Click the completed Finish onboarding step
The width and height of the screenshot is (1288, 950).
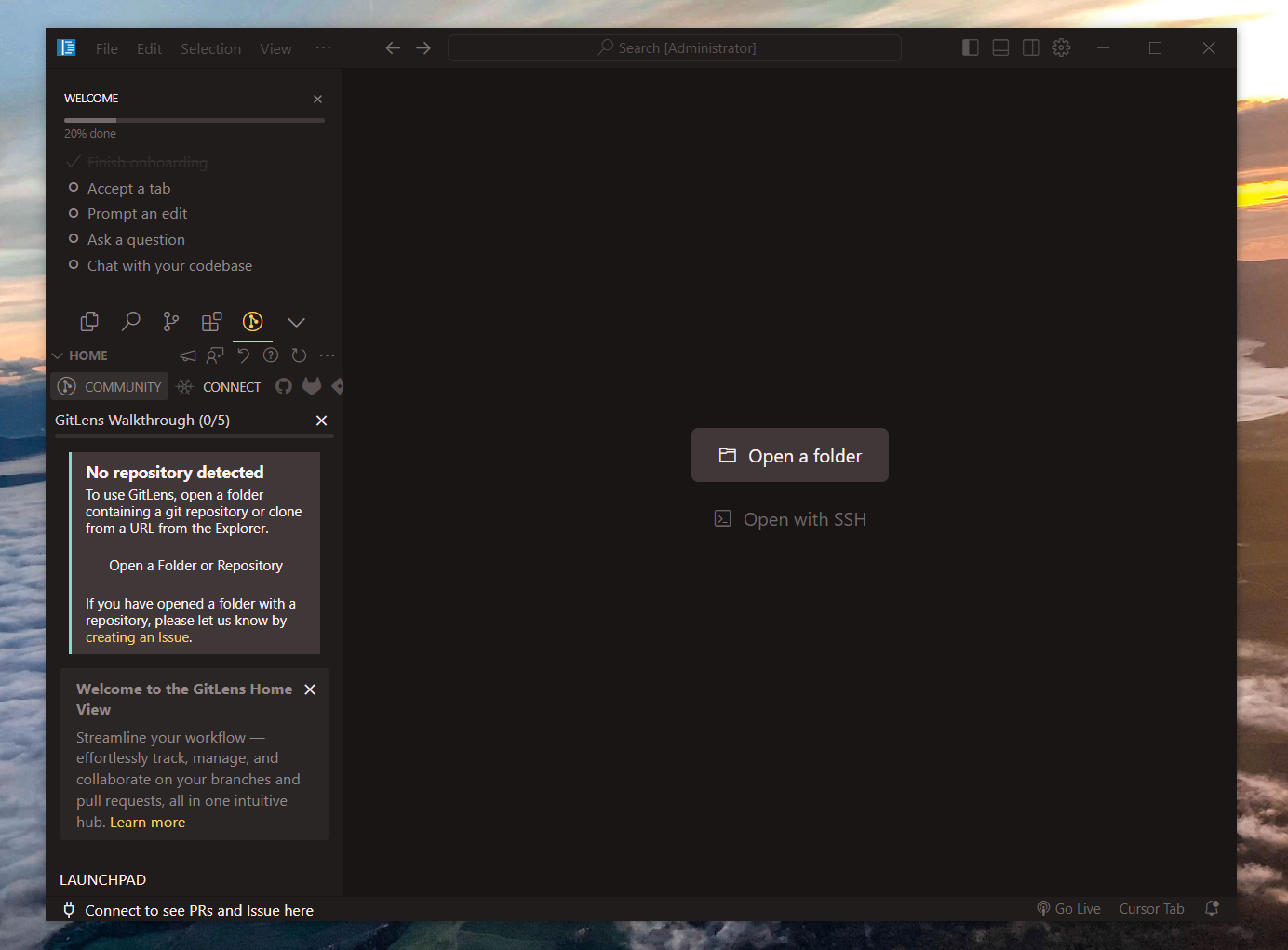(147, 162)
